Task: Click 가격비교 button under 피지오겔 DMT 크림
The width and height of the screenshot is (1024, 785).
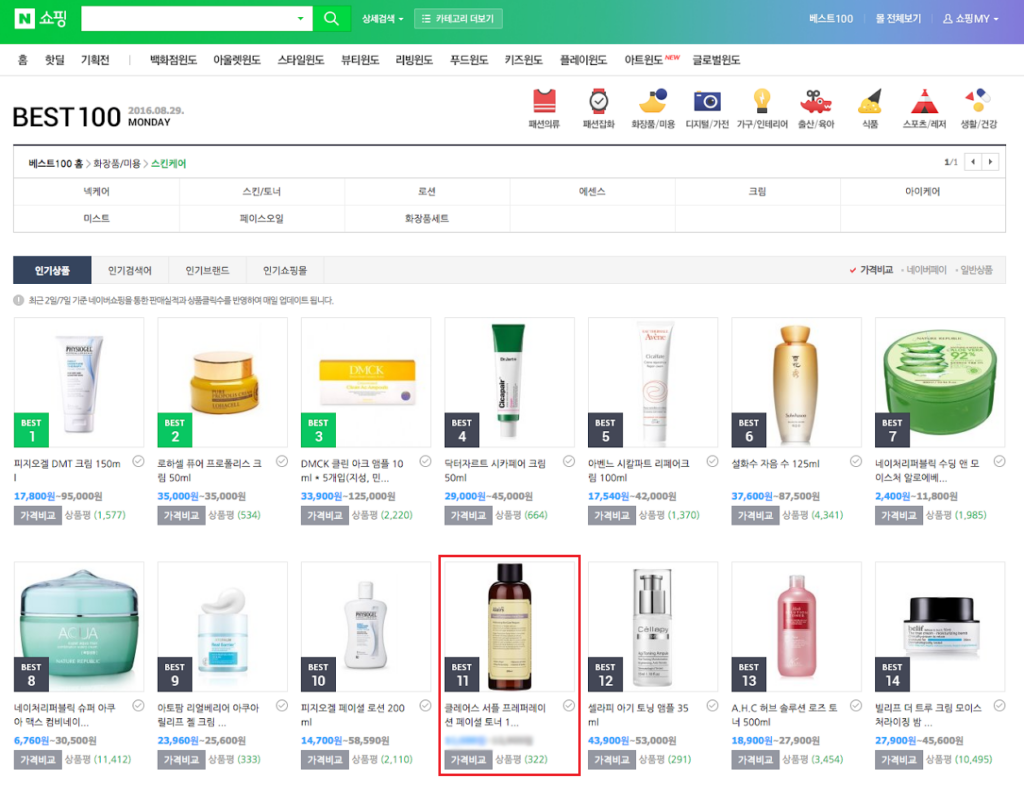Action: pos(37,515)
